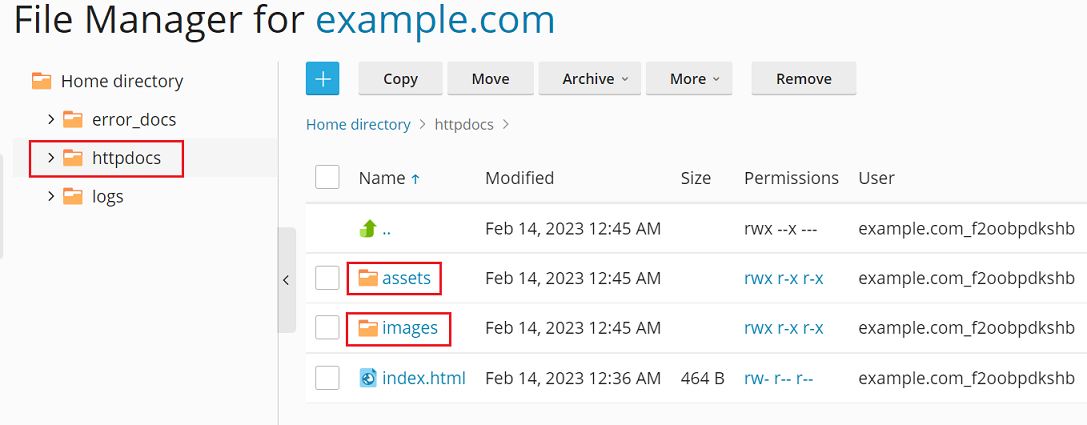The image size is (1087, 425).
Task: Check the box next to assets
Action: pos(327,279)
